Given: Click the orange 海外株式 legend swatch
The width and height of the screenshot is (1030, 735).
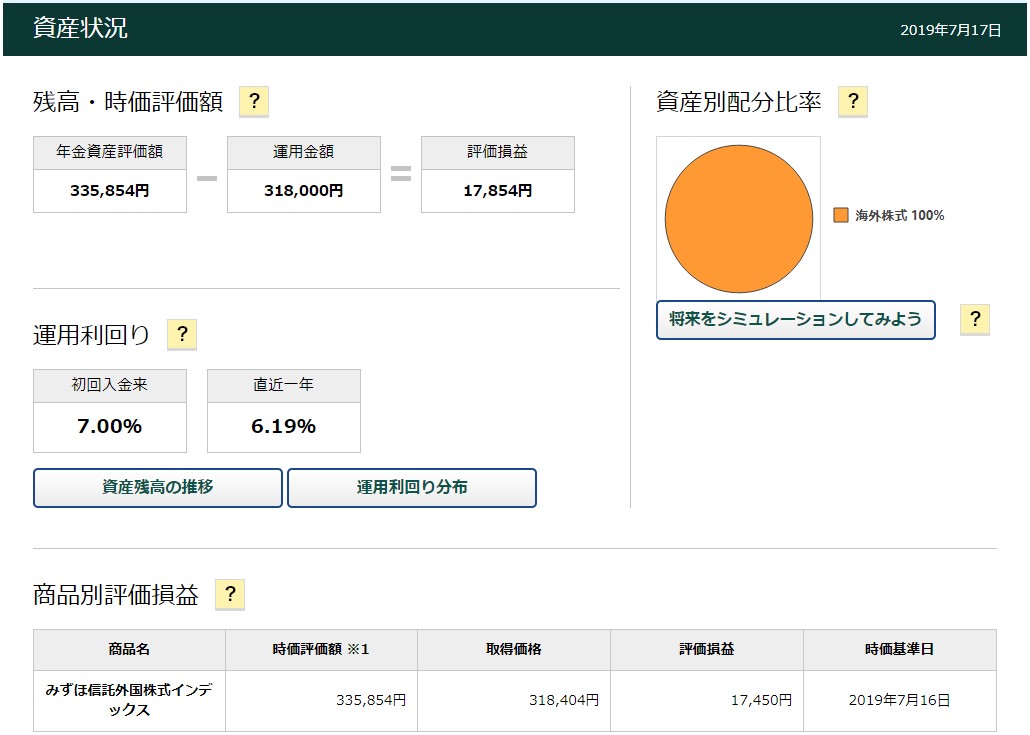Looking at the screenshot, I should point(841,215).
